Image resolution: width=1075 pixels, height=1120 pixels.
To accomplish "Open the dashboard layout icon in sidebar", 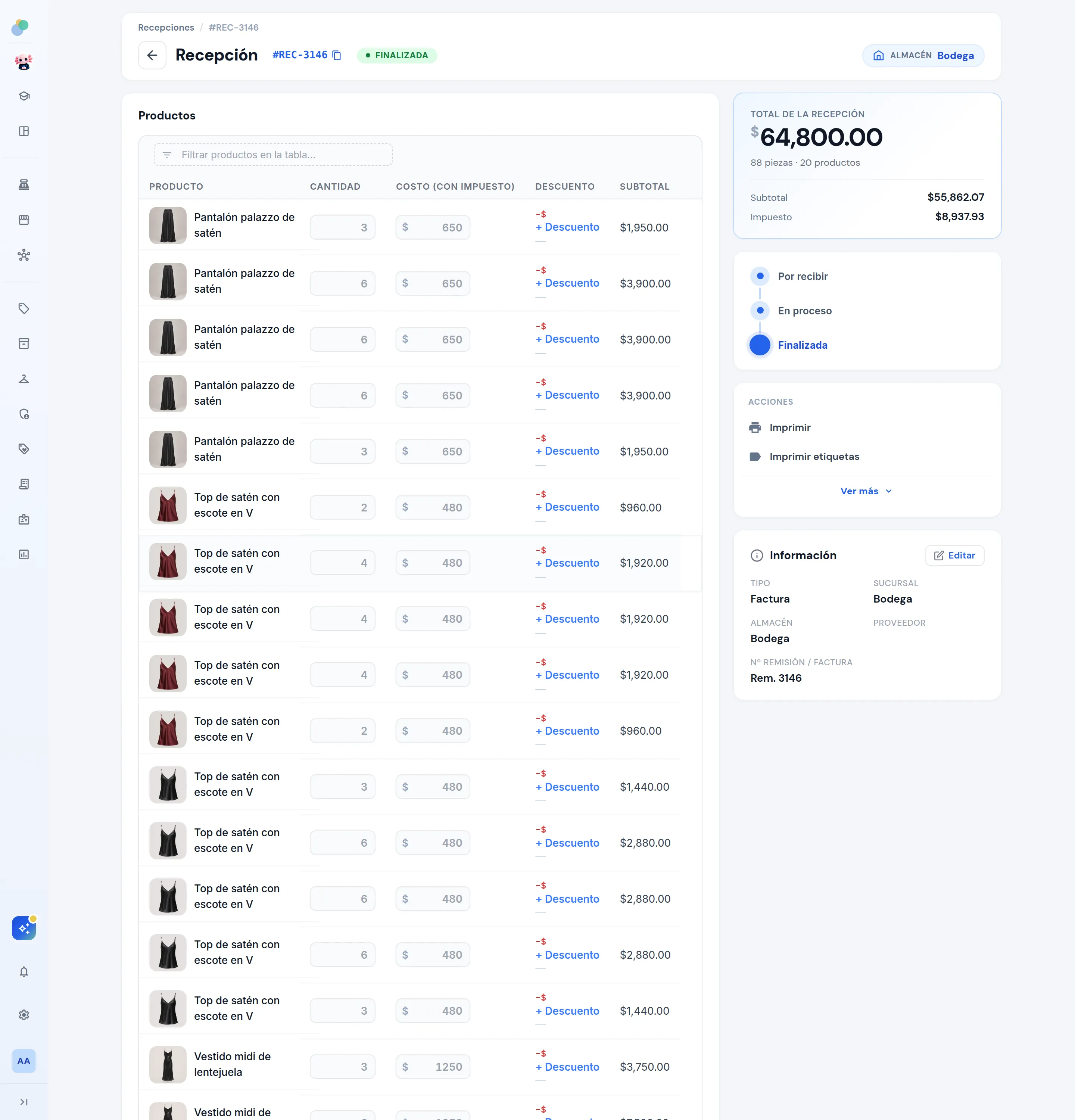I will 24,131.
